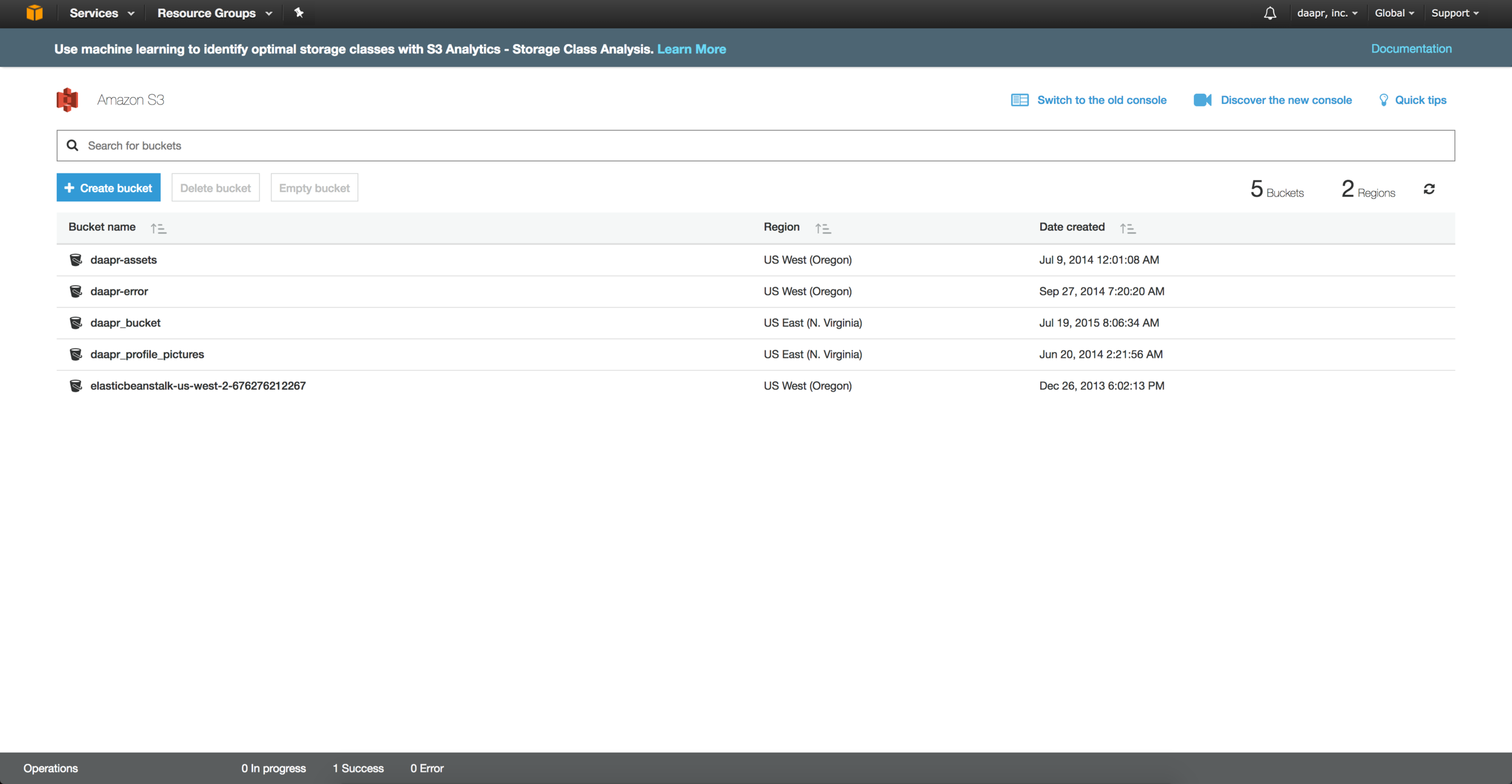Sort by Date created sort icon
This screenshot has height=784, width=1512.
(x=1128, y=228)
